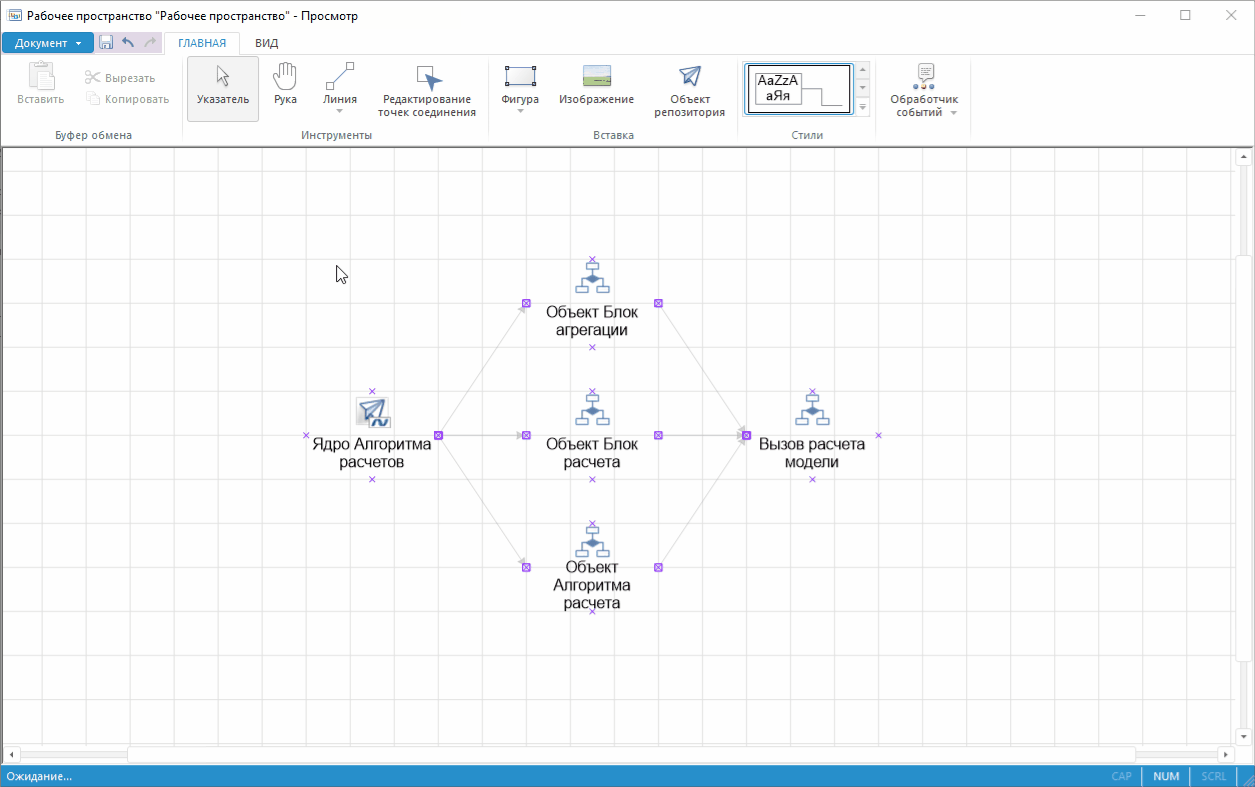
Task: Choose the Линия line tool
Action: (x=340, y=89)
